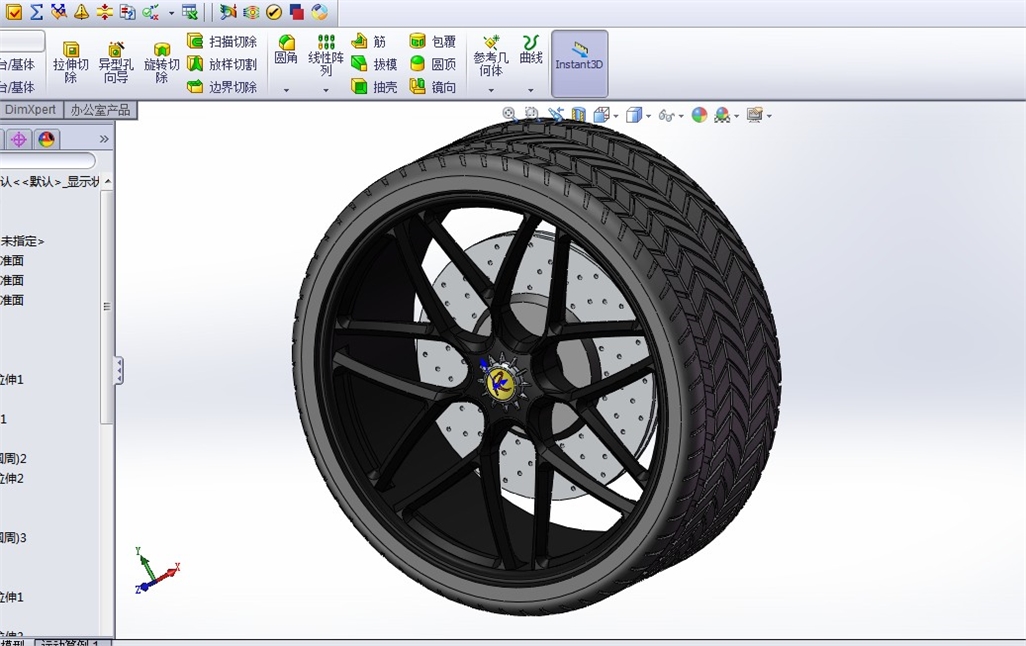Expand the 线性阵列 pattern dropdown arrow
Viewport: 1026px width, 646px height.
[326, 90]
